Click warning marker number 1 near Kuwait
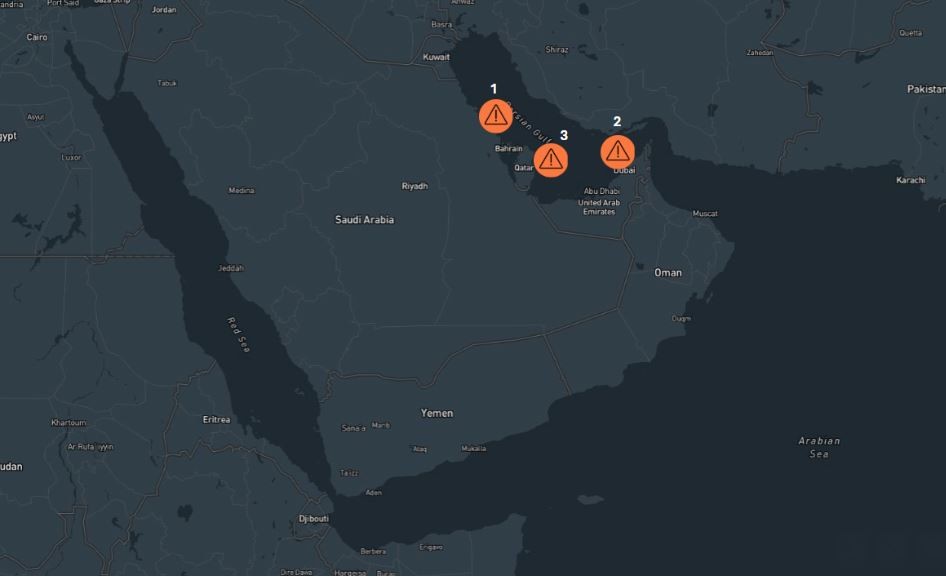This screenshot has width=946, height=577. click(x=495, y=116)
